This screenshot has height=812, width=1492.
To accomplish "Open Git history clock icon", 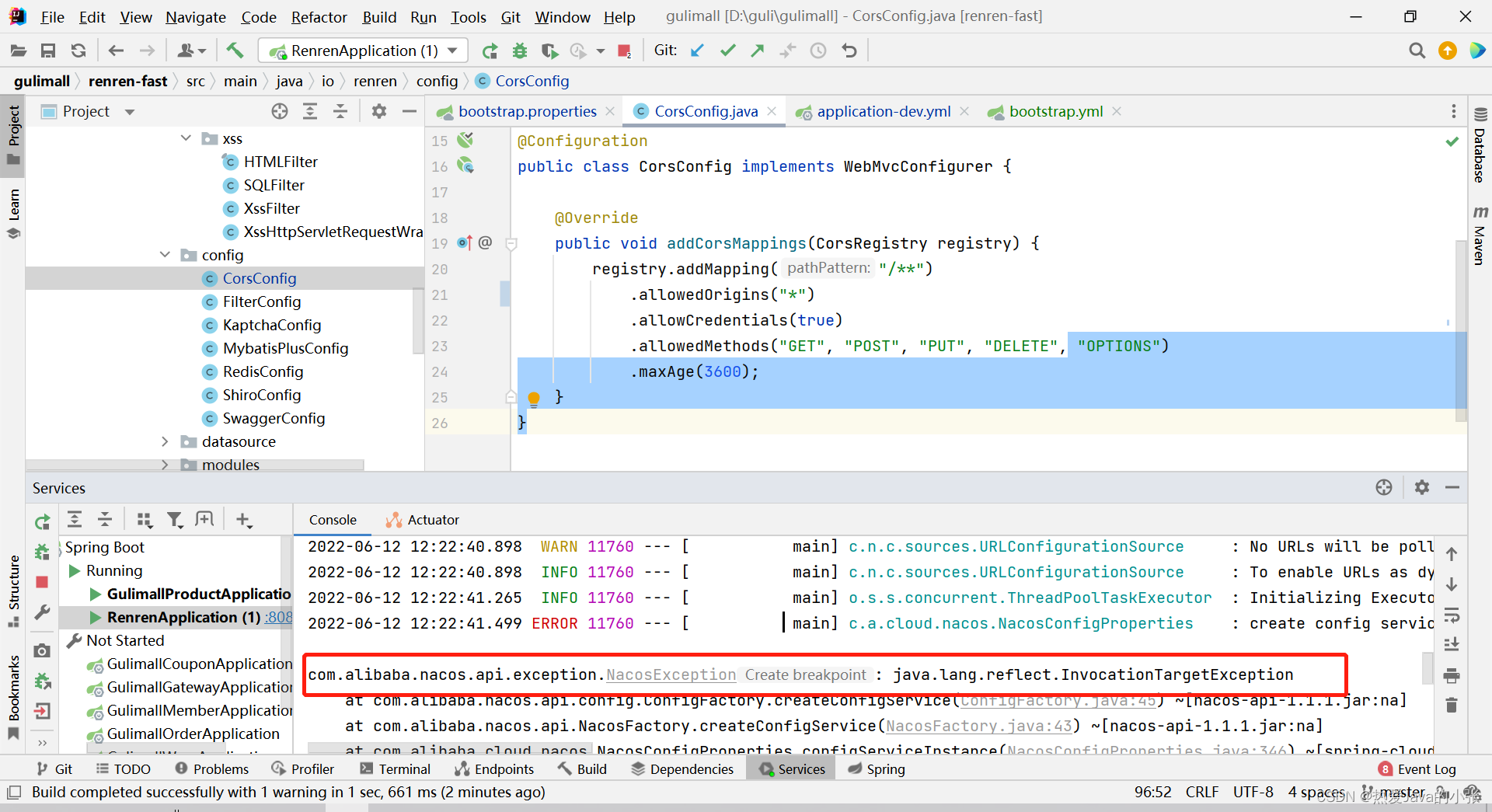I will pos(818,51).
